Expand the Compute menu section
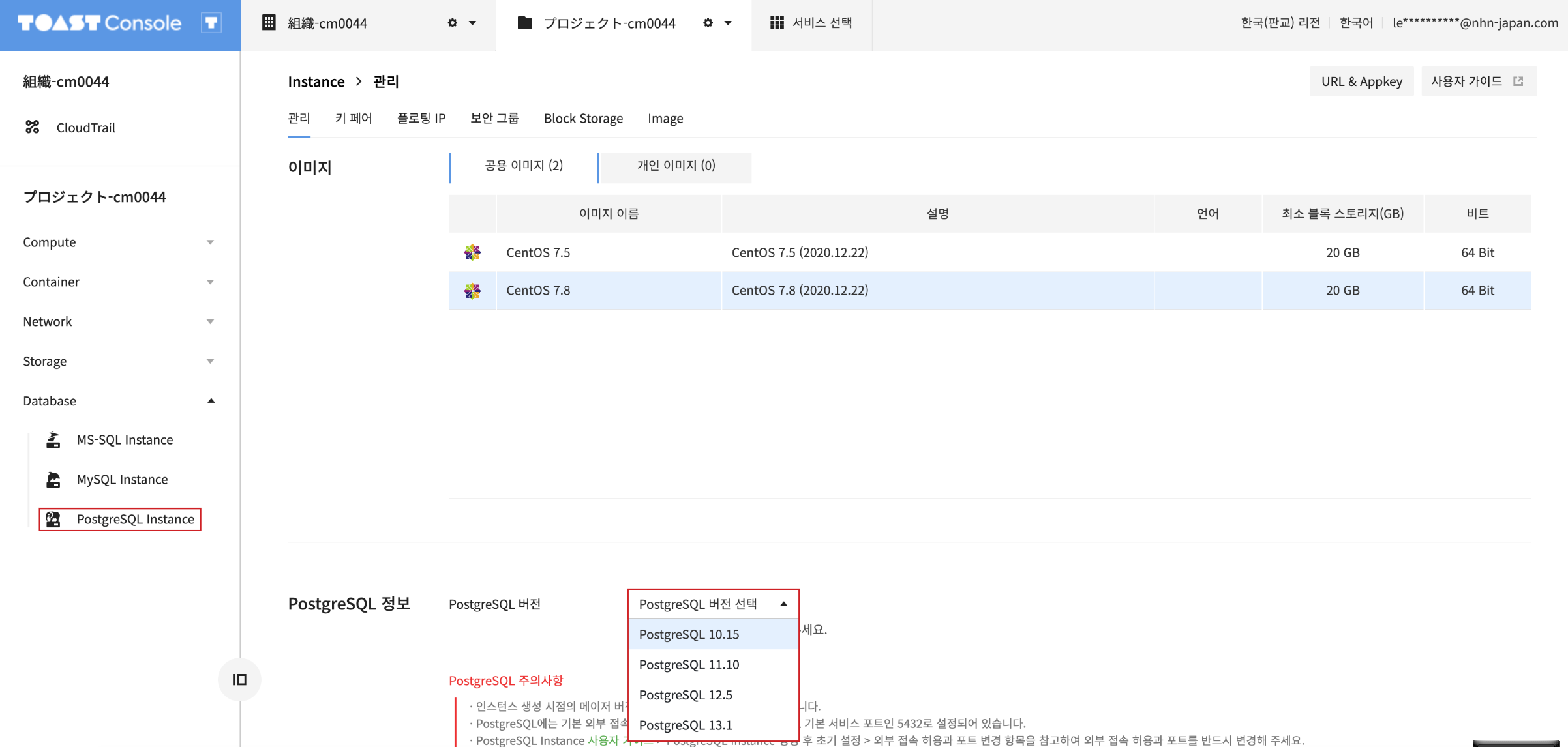 119,242
